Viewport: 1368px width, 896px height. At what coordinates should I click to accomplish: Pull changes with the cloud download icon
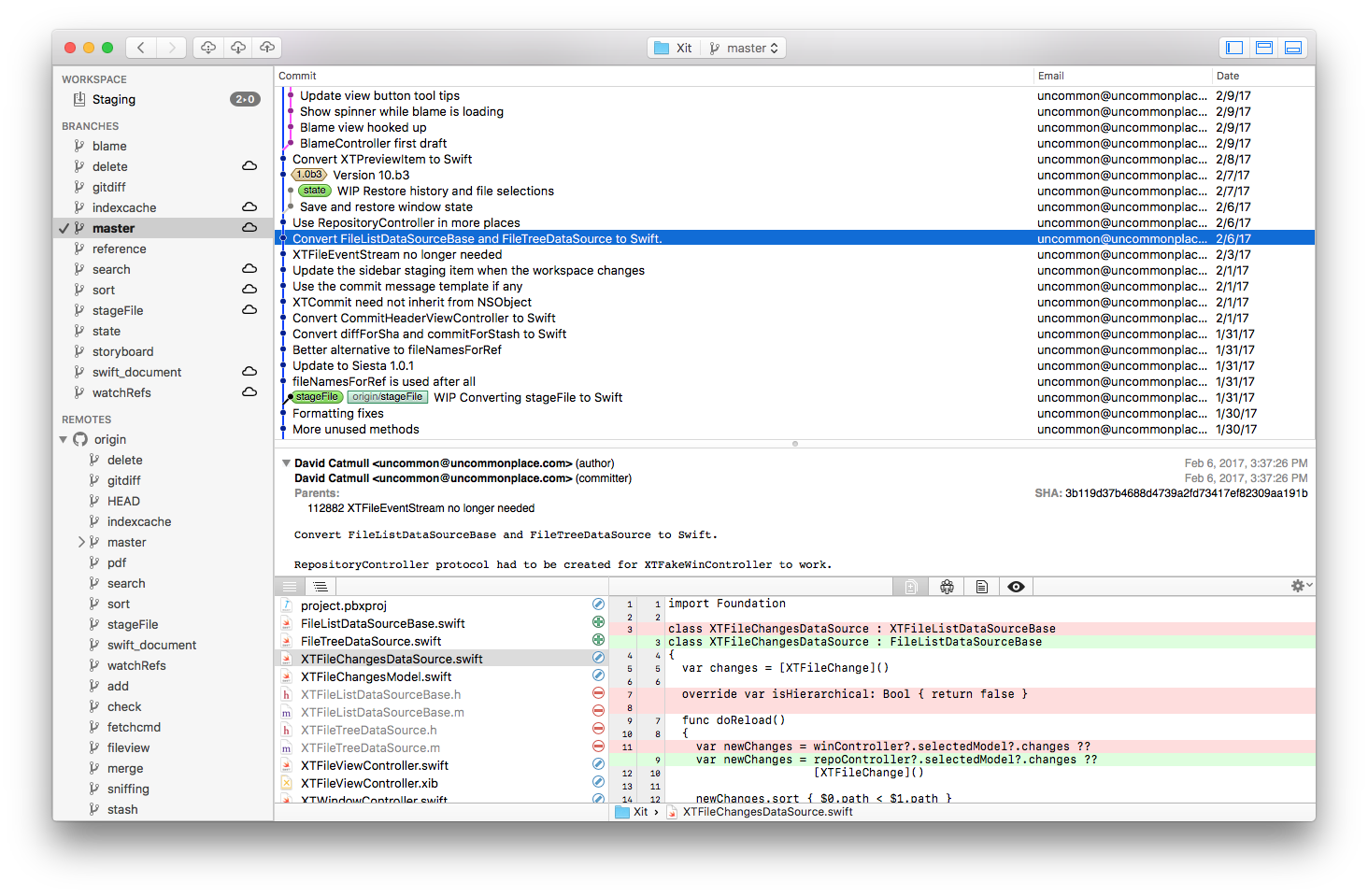[237, 47]
